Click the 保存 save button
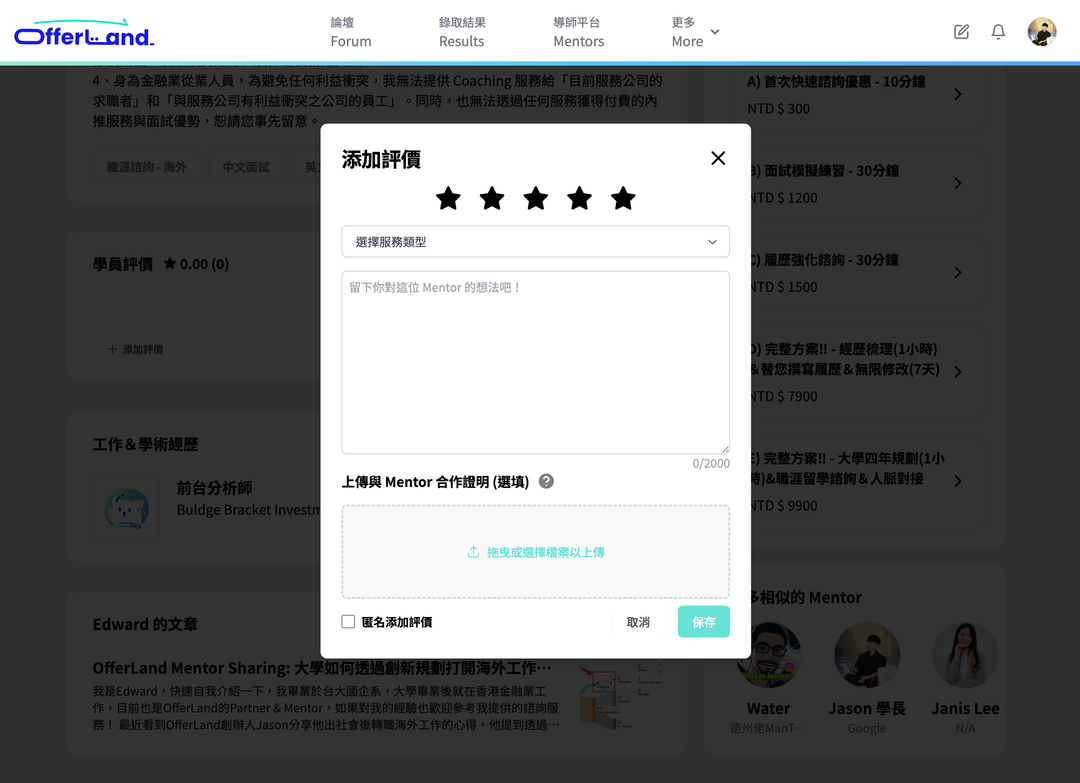1080x783 pixels. click(x=704, y=622)
